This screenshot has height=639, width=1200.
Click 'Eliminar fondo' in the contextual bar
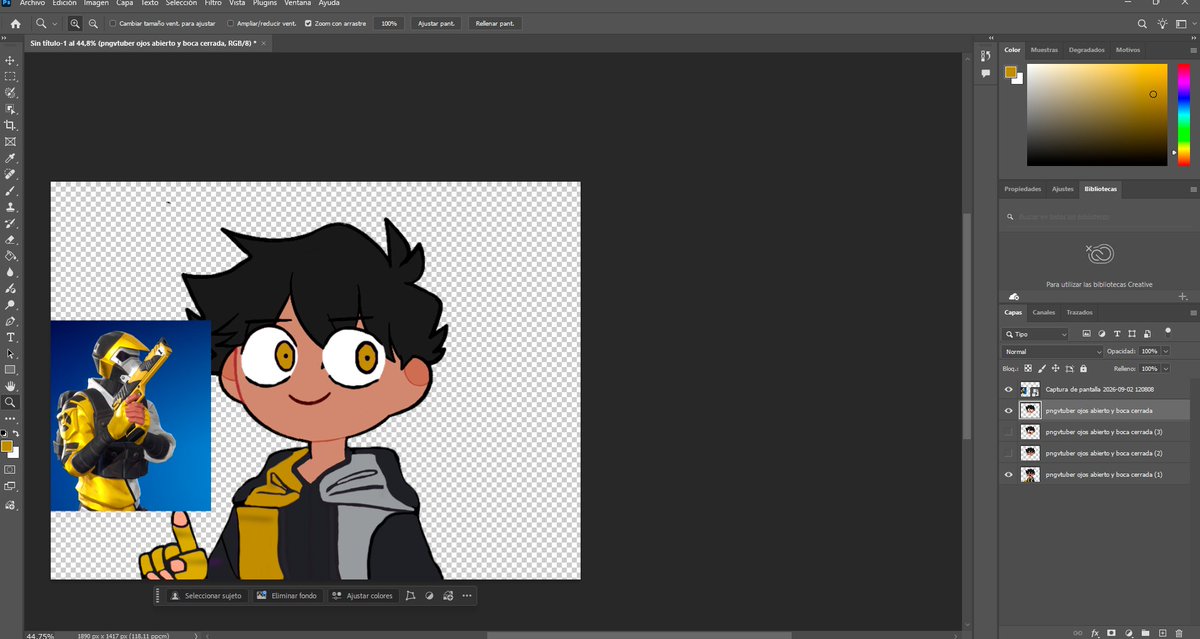pos(286,596)
